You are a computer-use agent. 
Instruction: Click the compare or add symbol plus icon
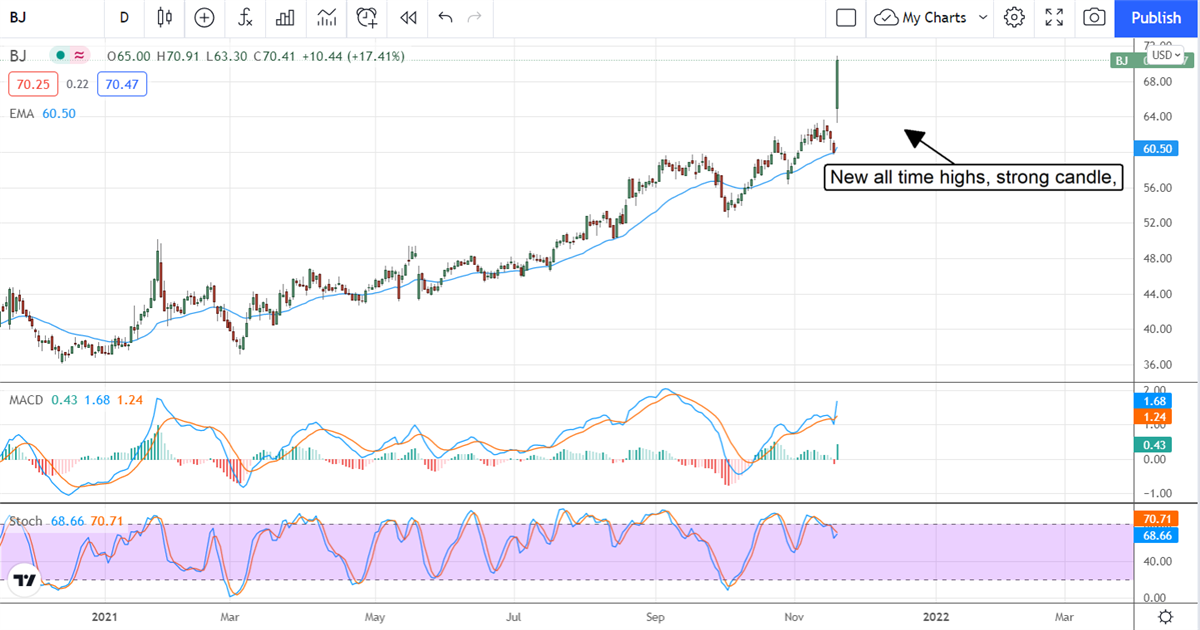(x=204, y=17)
